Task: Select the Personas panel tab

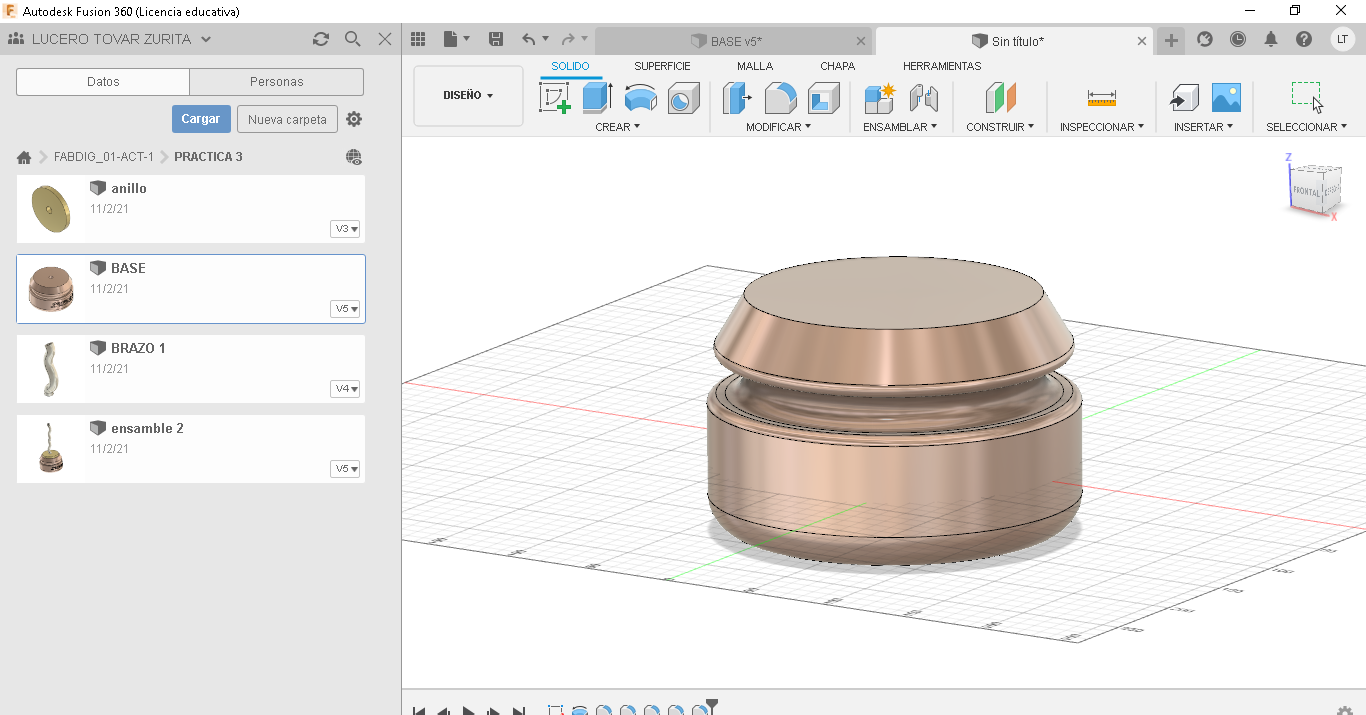Action: pyautogui.click(x=277, y=82)
